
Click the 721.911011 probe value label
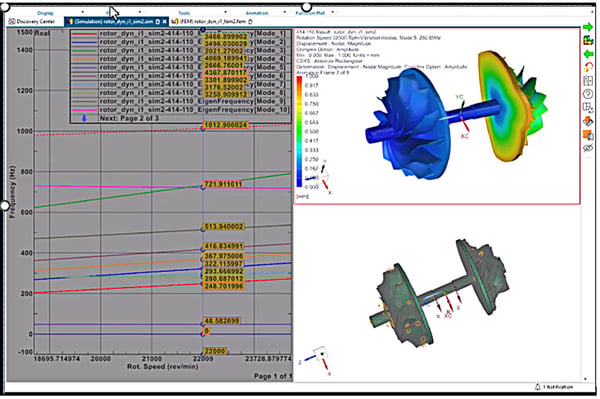pyautogui.click(x=223, y=184)
